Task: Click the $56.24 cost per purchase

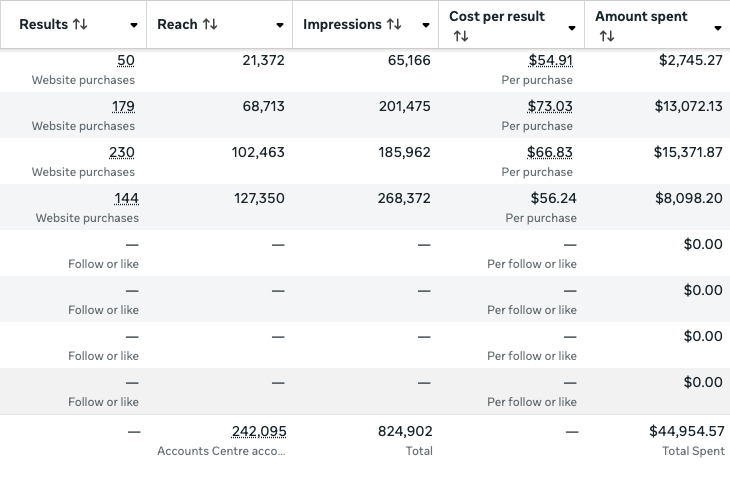Action: click(554, 199)
